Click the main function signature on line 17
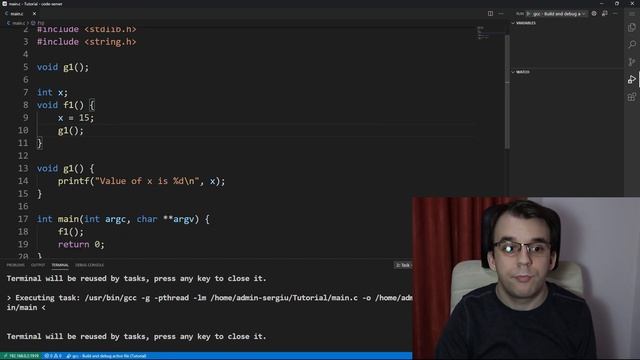 tap(123, 219)
